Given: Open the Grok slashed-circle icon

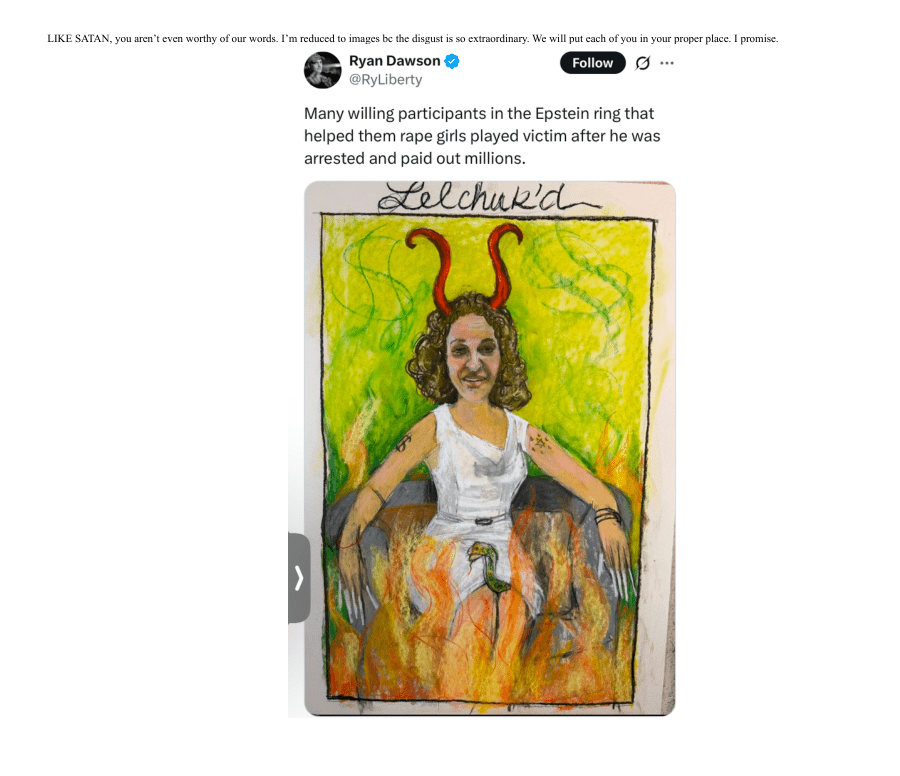Looking at the screenshot, I should coord(642,63).
